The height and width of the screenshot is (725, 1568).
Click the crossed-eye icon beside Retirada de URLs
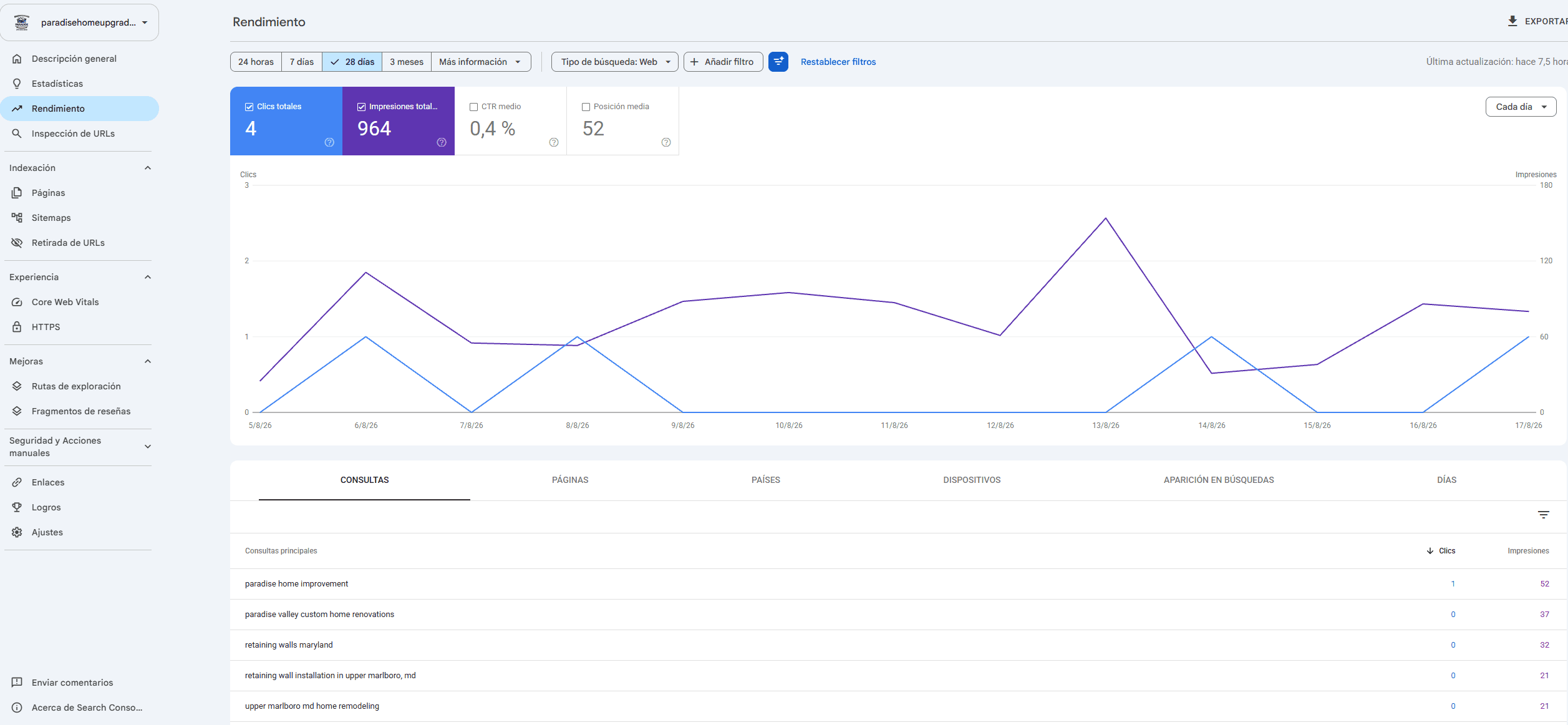click(x=17, y=243)
